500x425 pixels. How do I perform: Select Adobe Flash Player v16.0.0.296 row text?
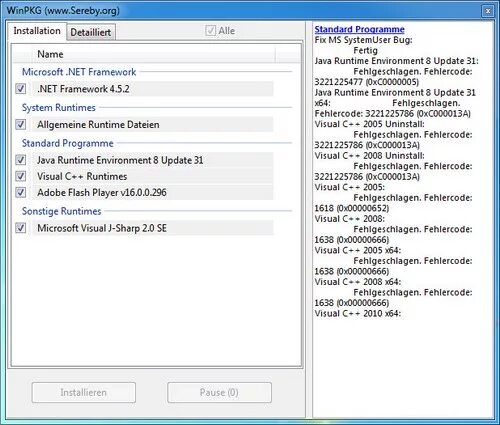point(102,193)
